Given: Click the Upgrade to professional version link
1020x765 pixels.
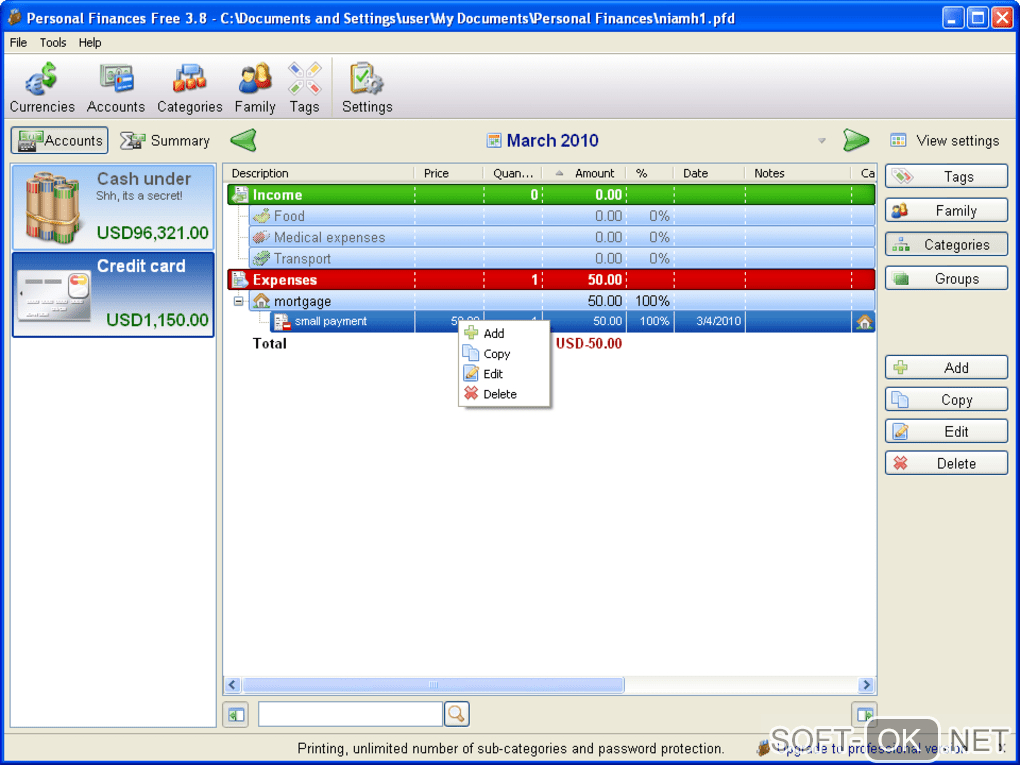Looking at the screenshot, I should pyautogui.click(x=872, y=749).
